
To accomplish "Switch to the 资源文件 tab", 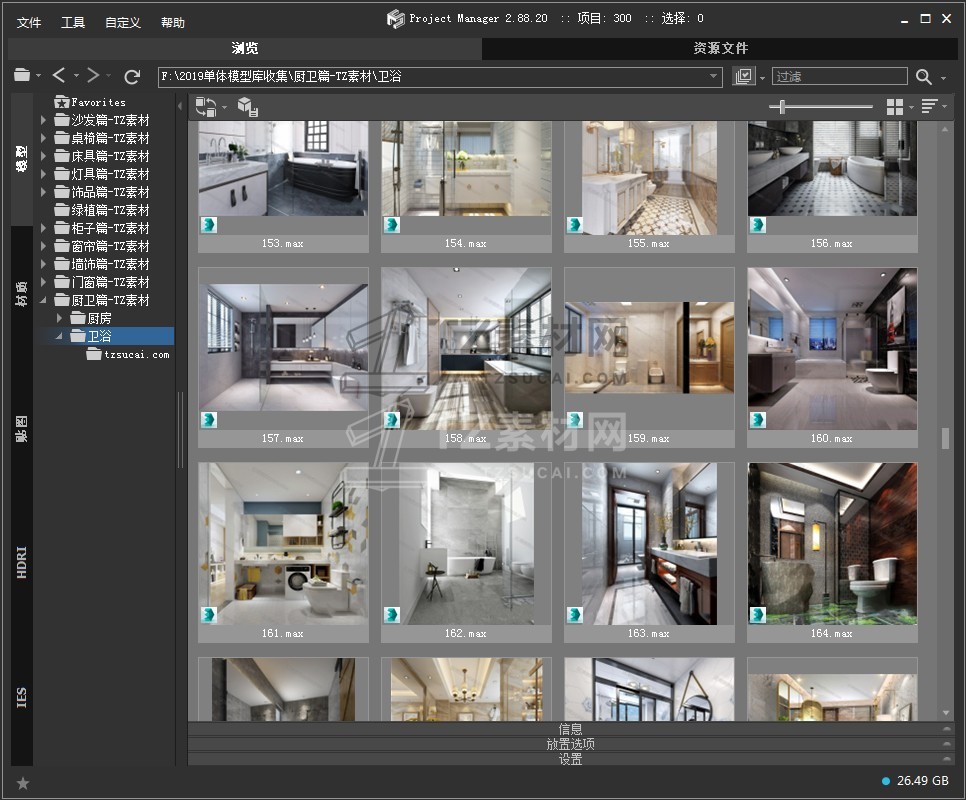I will [x=720, y=48].
